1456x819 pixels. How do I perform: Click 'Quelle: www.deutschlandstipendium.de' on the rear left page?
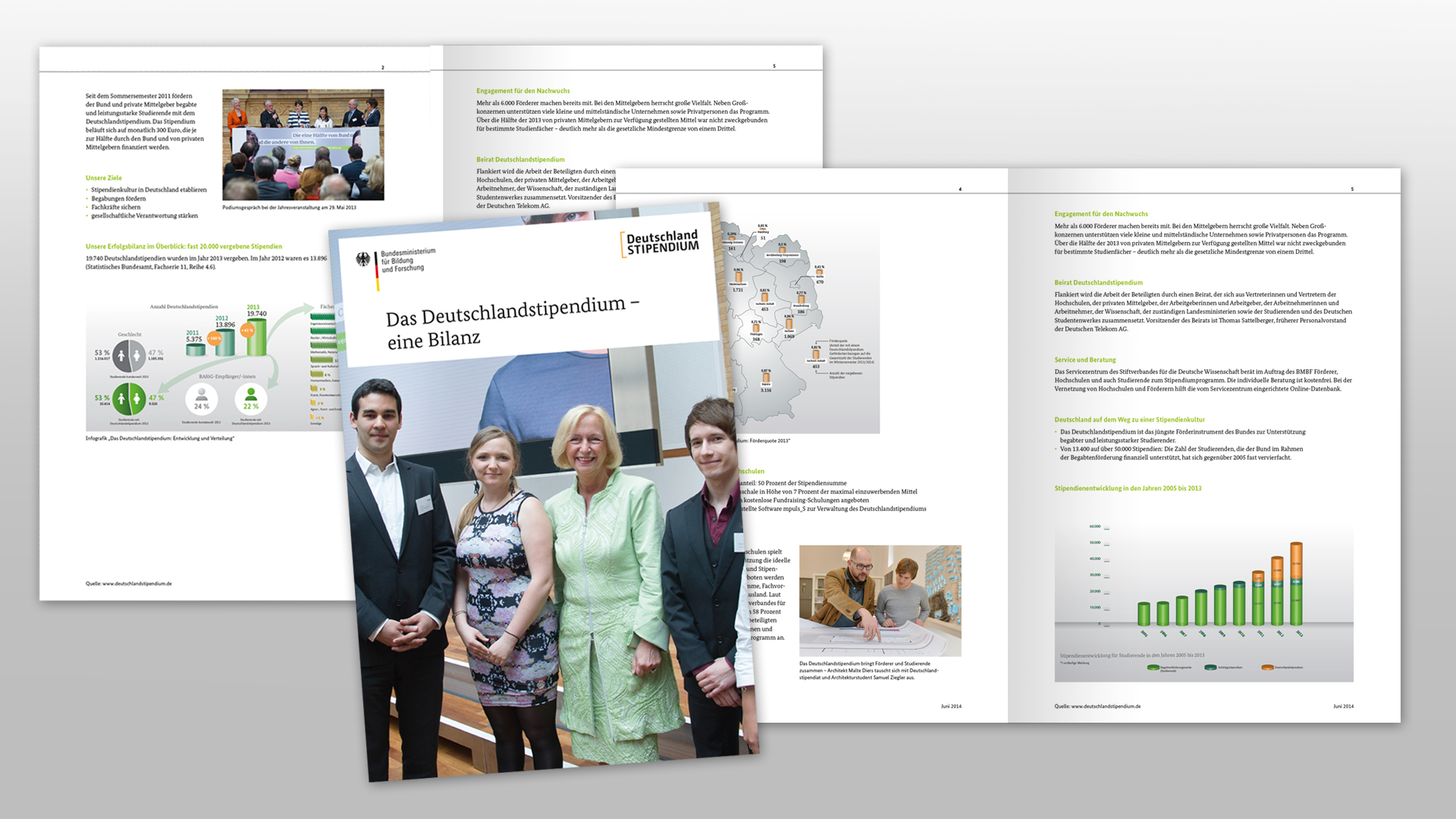pyautogui.click(x=129, y=584)
